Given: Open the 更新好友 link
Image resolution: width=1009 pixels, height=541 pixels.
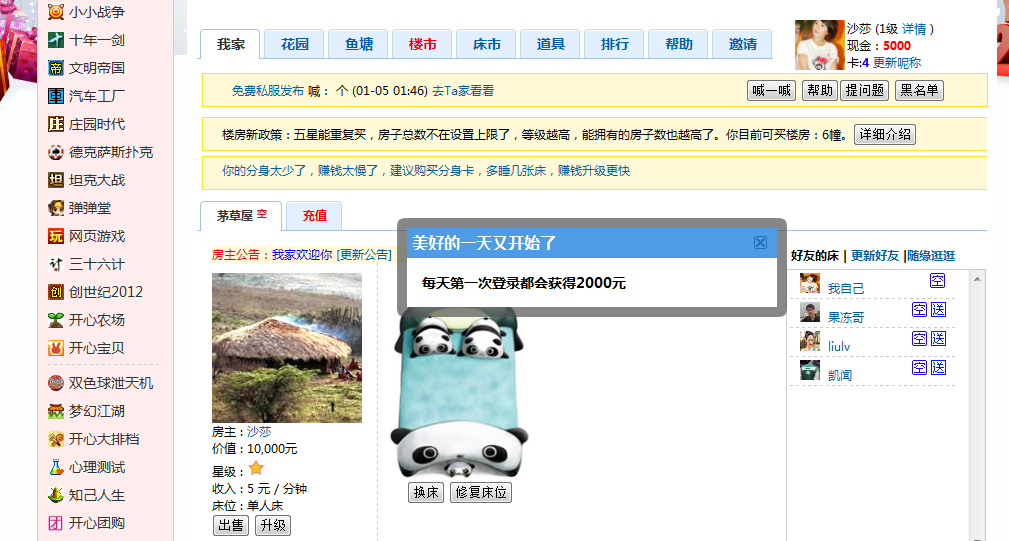Looking at the screenshot, I should pos(875,255).
